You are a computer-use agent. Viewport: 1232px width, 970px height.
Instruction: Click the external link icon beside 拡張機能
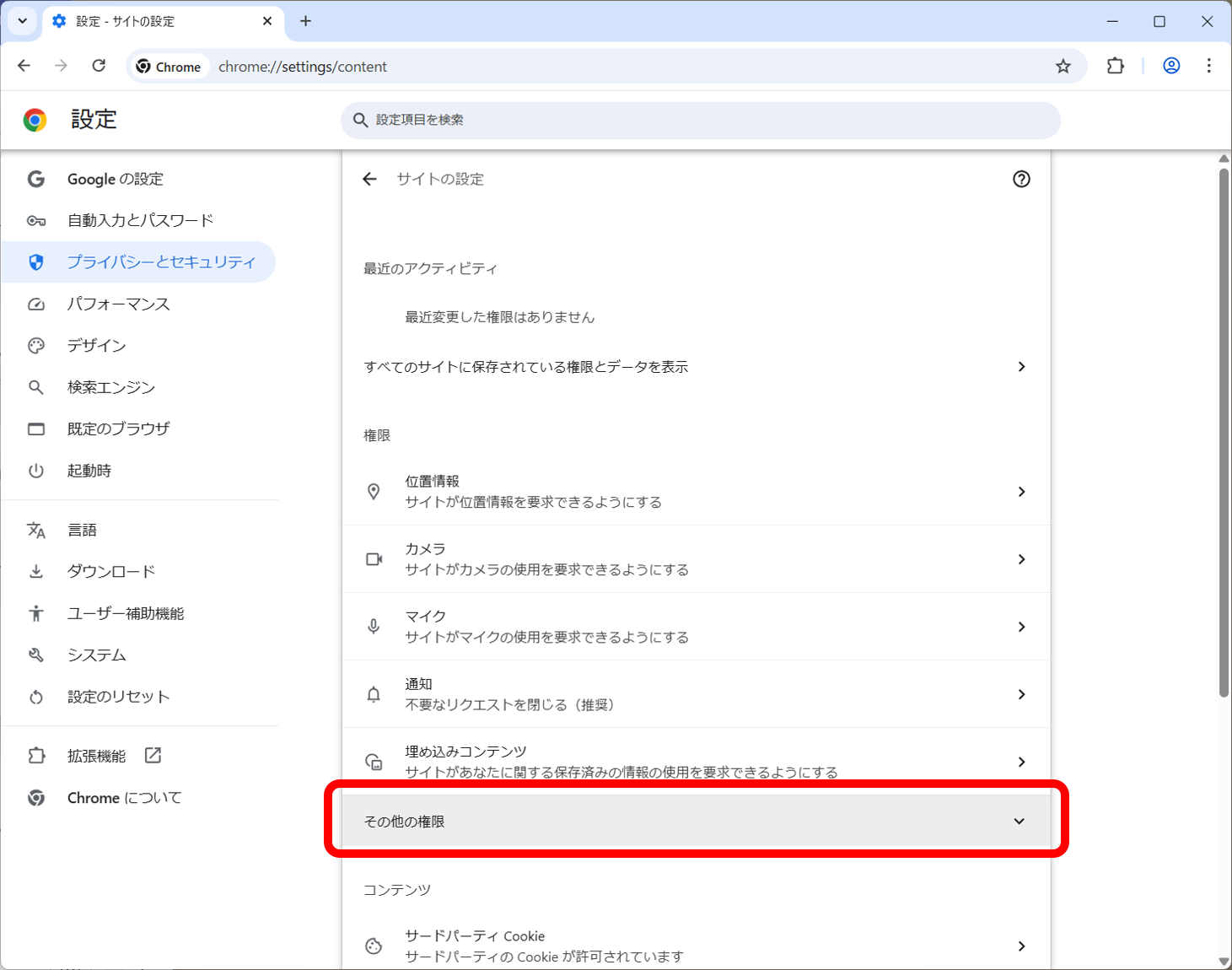153,756
